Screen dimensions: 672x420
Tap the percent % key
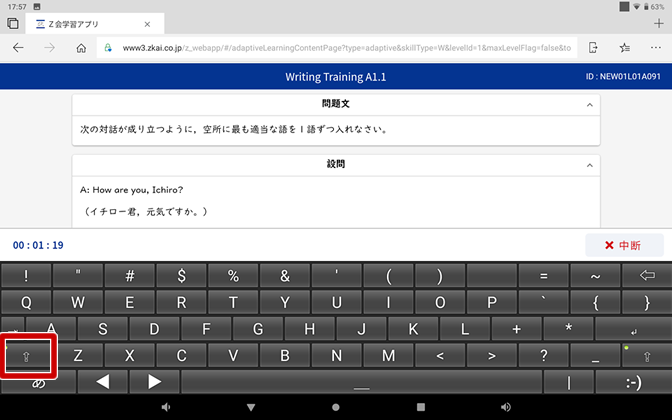233,275
